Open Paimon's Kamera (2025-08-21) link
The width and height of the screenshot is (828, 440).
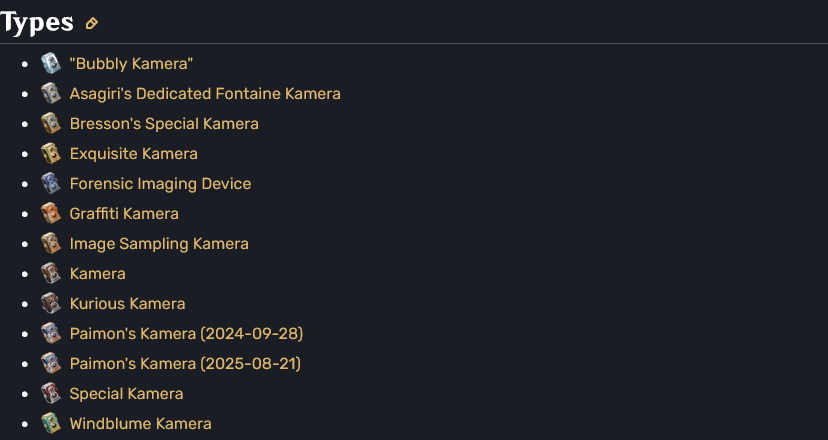(185, 364)
